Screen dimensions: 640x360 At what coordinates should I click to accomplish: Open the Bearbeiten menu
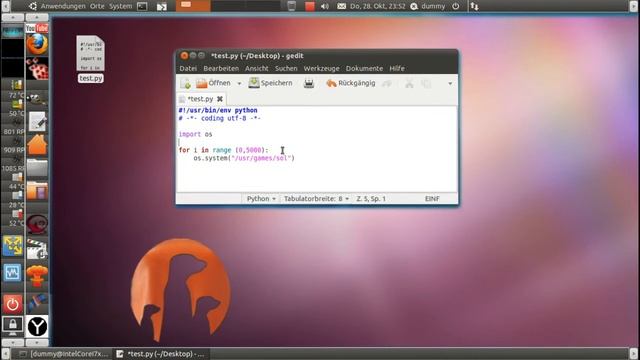[x=221, y=69]
